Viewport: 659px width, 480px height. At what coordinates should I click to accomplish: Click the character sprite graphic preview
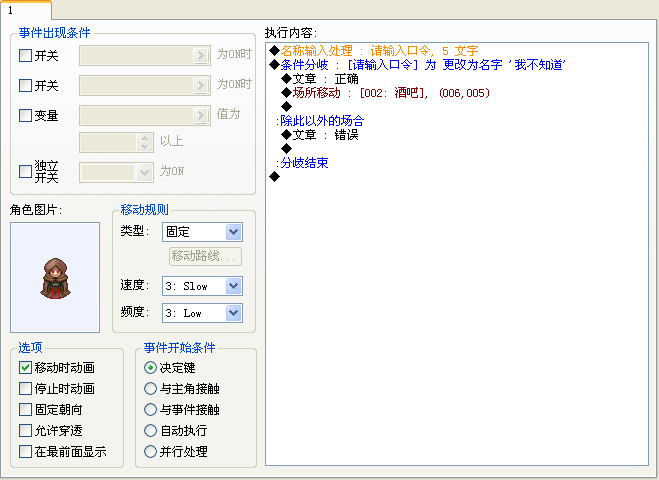[55, 277]
